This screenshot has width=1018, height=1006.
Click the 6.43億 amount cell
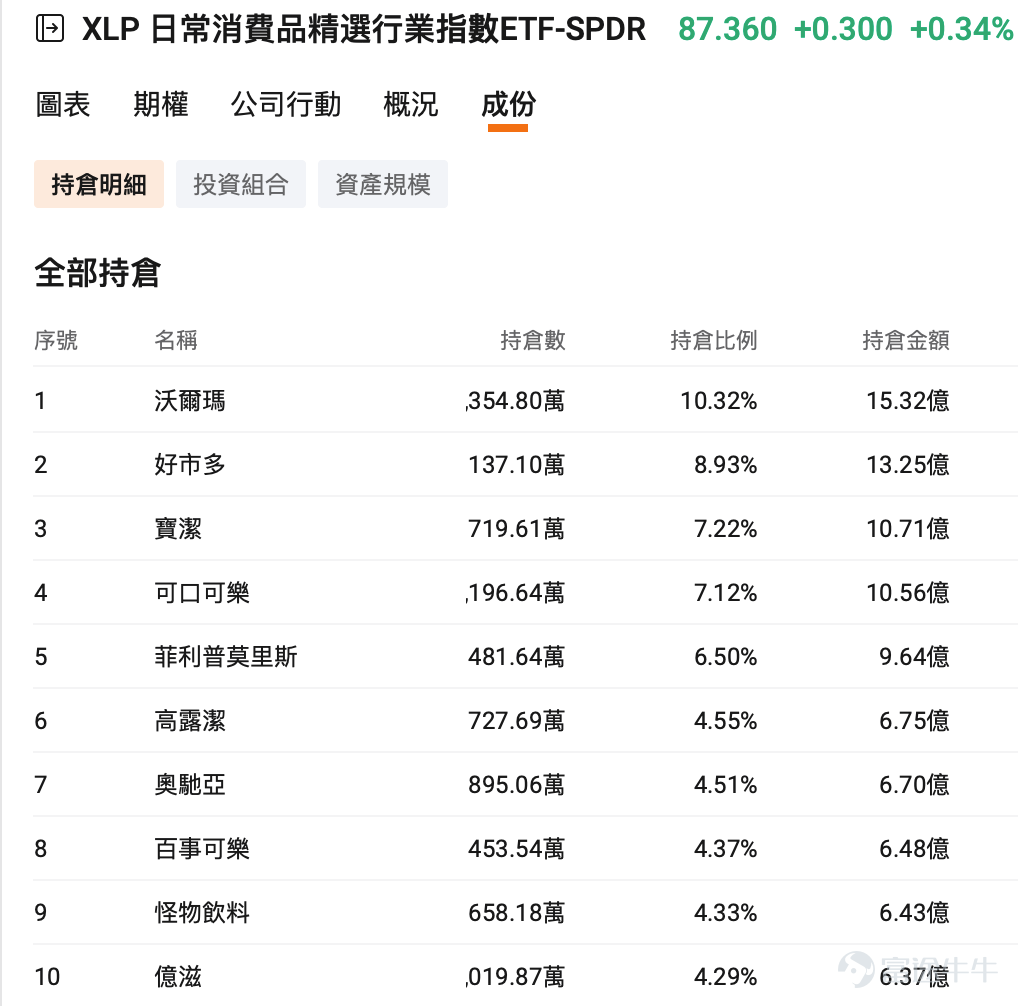click(915, 913)
